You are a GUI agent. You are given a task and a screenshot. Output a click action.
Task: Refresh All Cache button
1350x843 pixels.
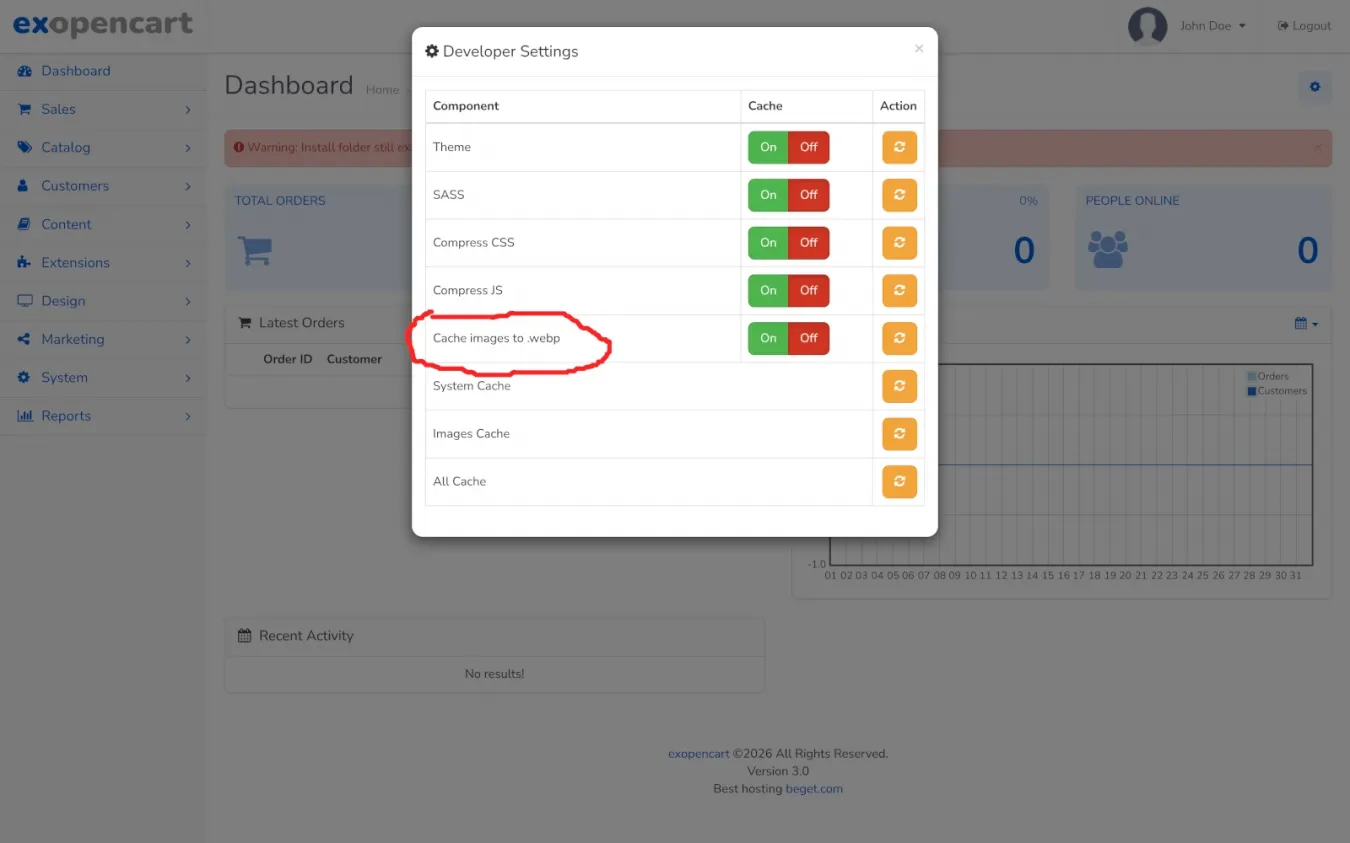click(x=899, y=482)
